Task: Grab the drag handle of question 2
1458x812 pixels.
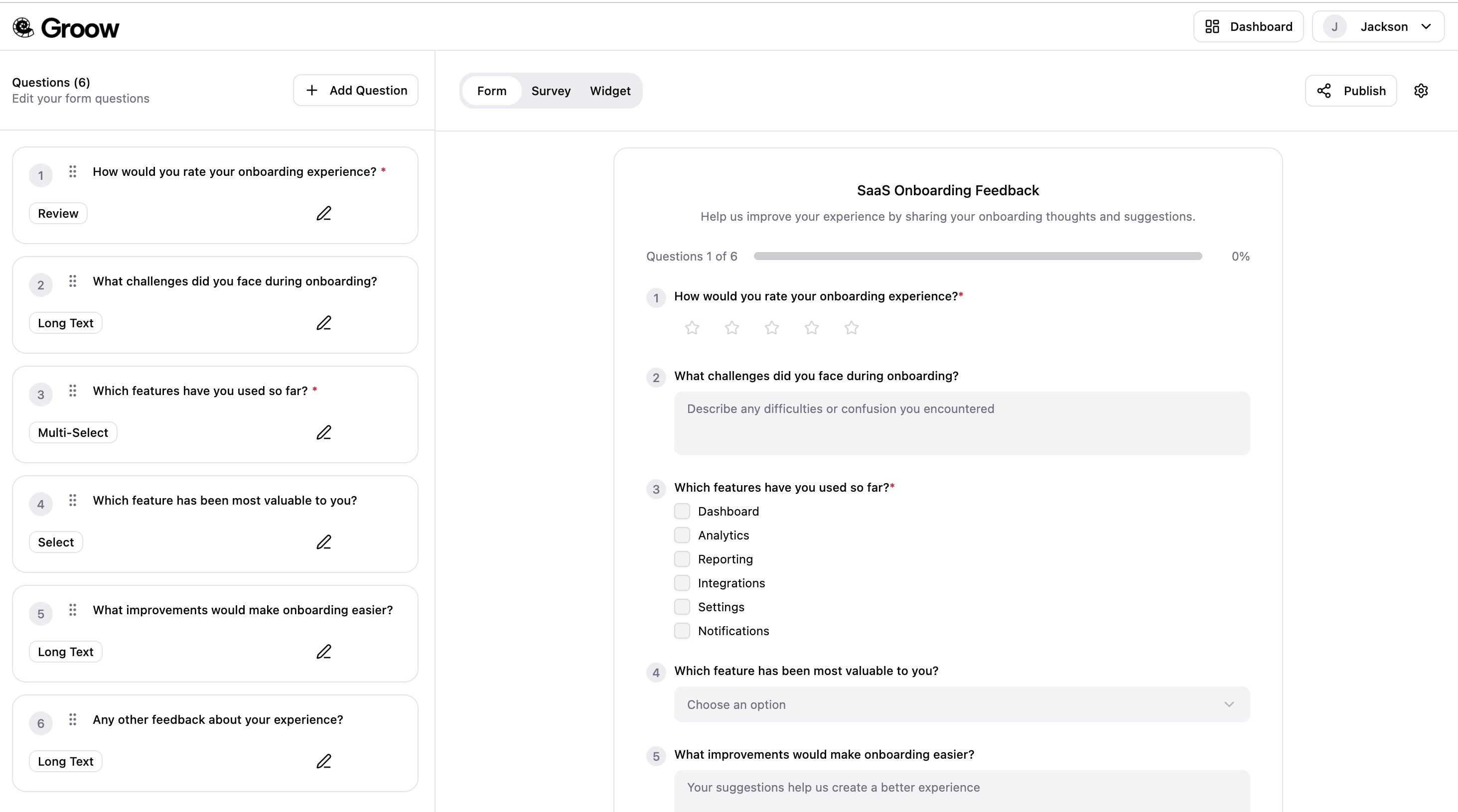Action: (72, 281)
